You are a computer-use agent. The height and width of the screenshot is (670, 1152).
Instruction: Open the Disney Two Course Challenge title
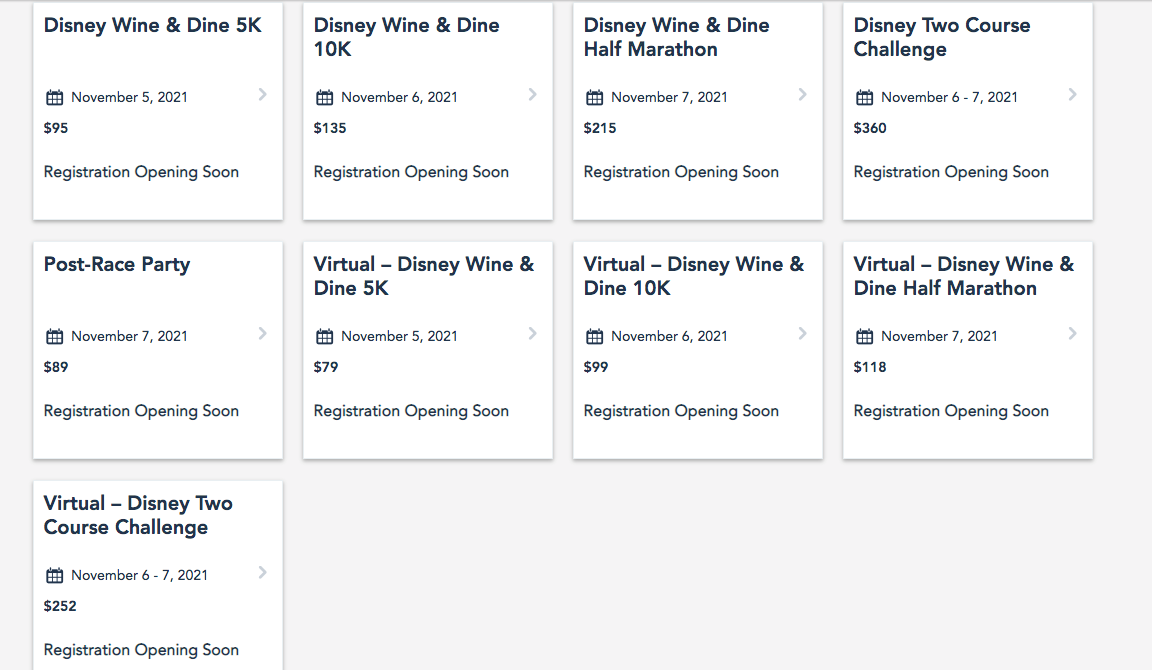pyautogui.click(x=941, y=37)
